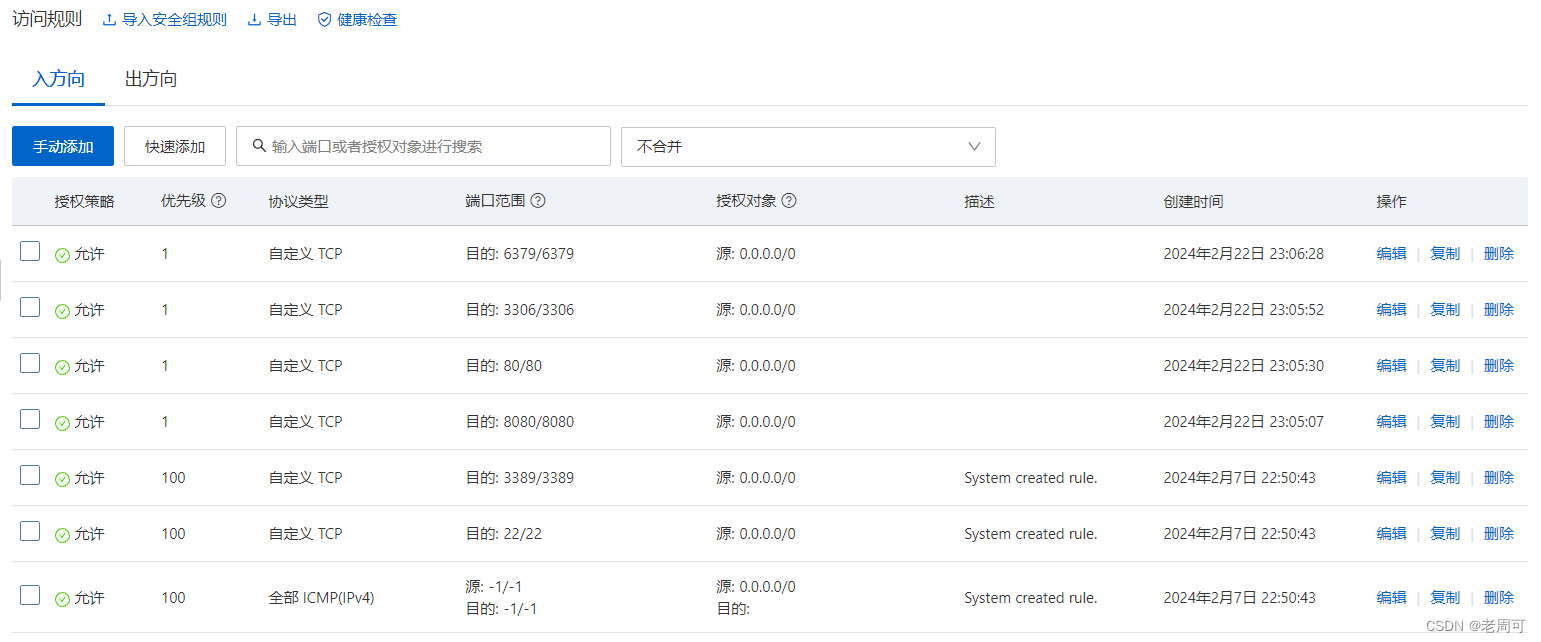1541x642 pixels.
Task: Focus the port or authorization object search field
Action: point(423,146)
